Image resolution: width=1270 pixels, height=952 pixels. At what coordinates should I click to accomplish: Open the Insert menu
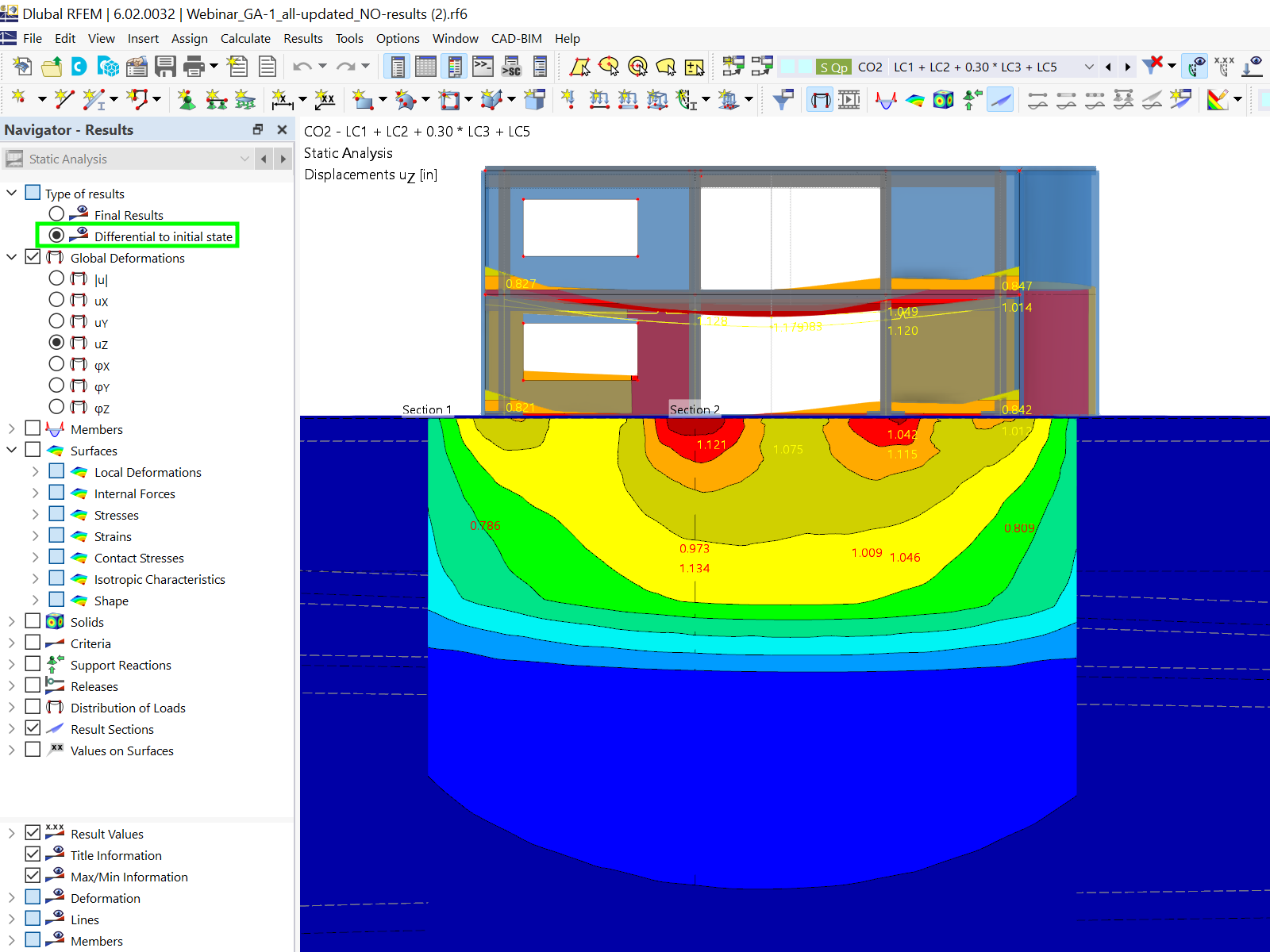(x=143, y=38)
